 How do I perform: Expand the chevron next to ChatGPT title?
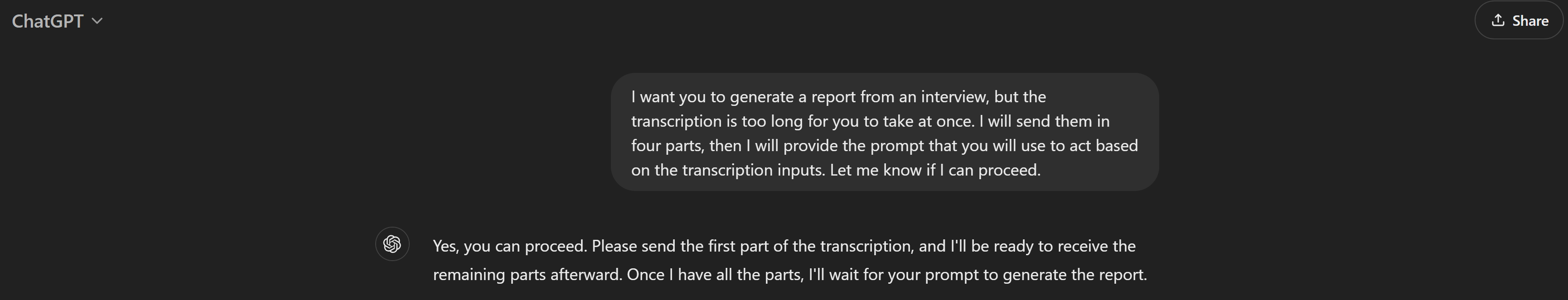point(97,21)
